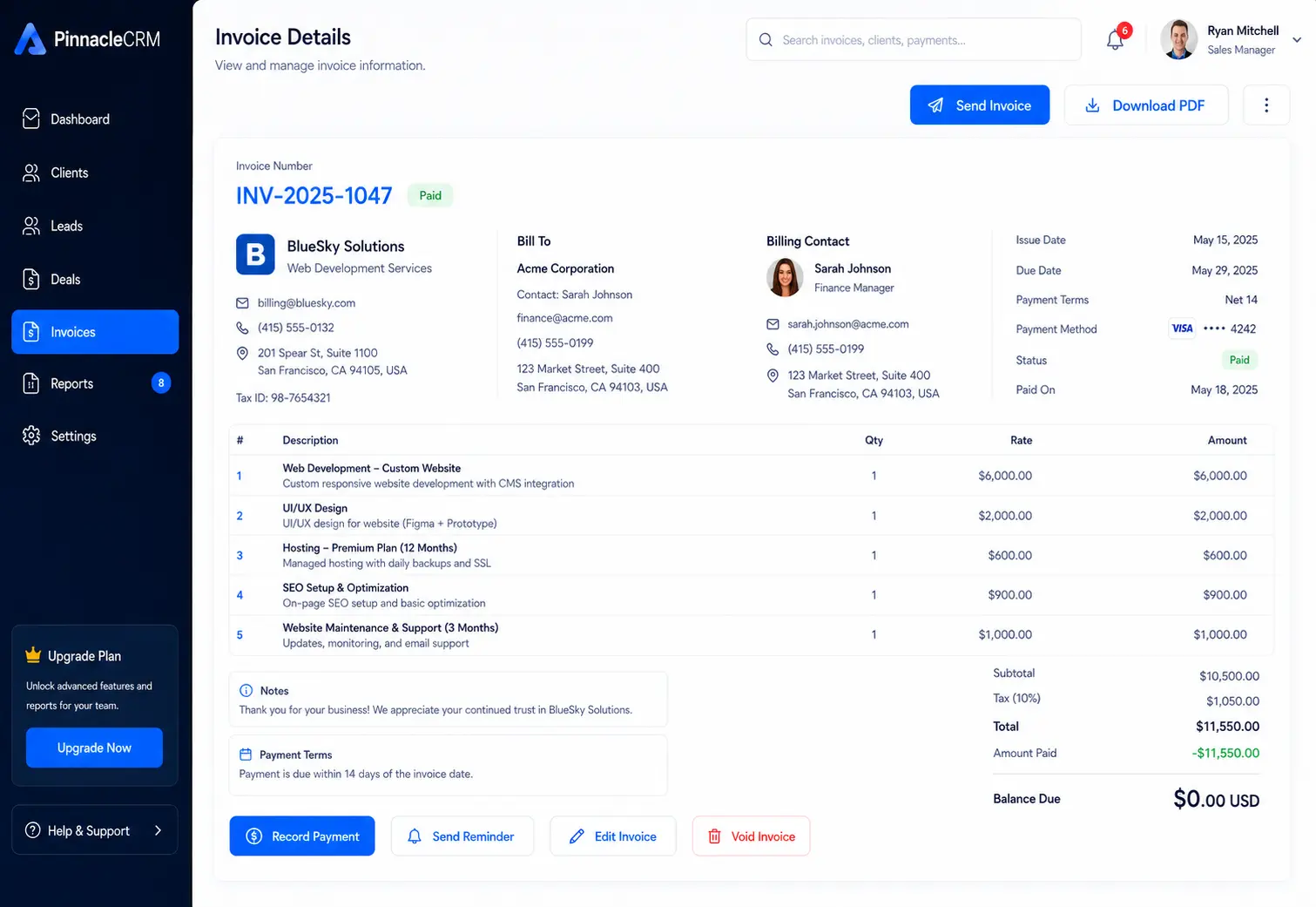Click the Upgrade Now button
This screenshot has height=907, width=1316.
coord(94,748)
